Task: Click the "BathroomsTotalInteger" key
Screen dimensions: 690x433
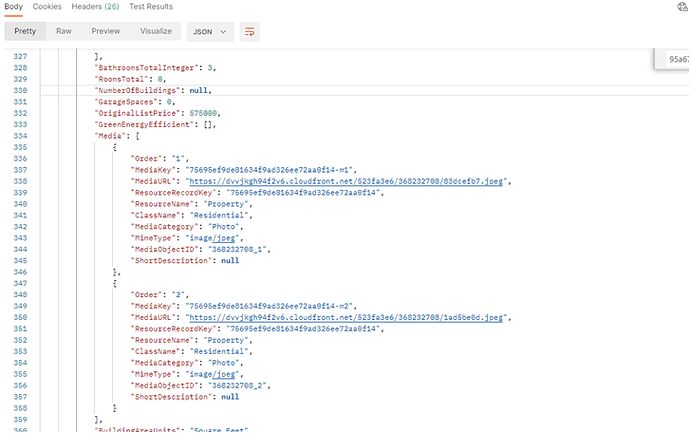Action: 146,68
